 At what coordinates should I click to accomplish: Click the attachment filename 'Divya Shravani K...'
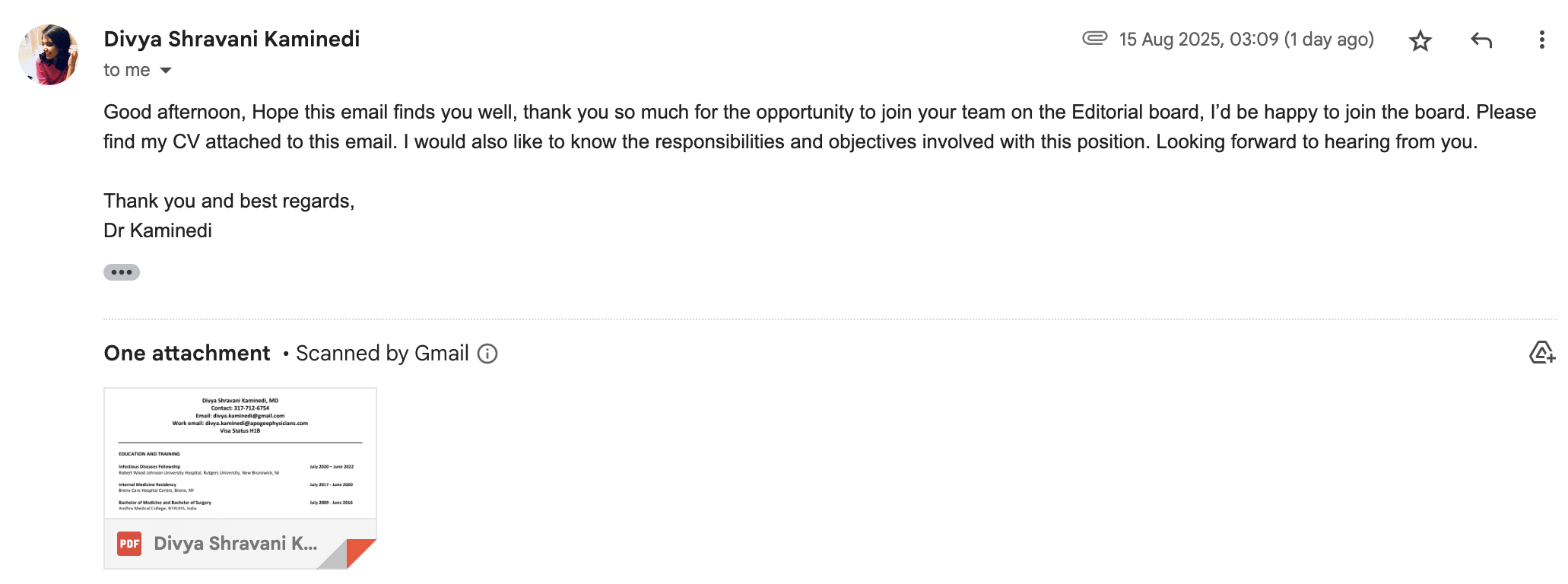[x=235, y=544]
